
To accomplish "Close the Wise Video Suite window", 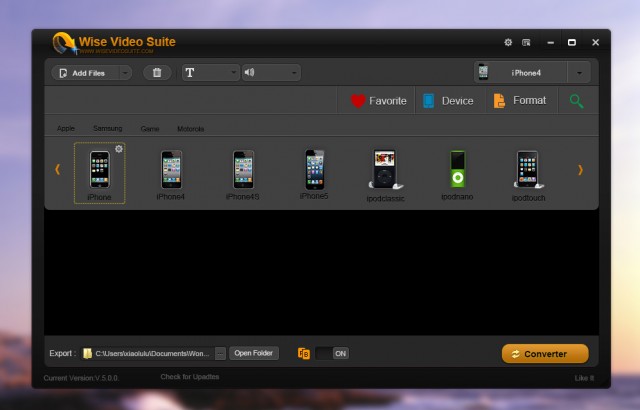I will pos(596,42).
